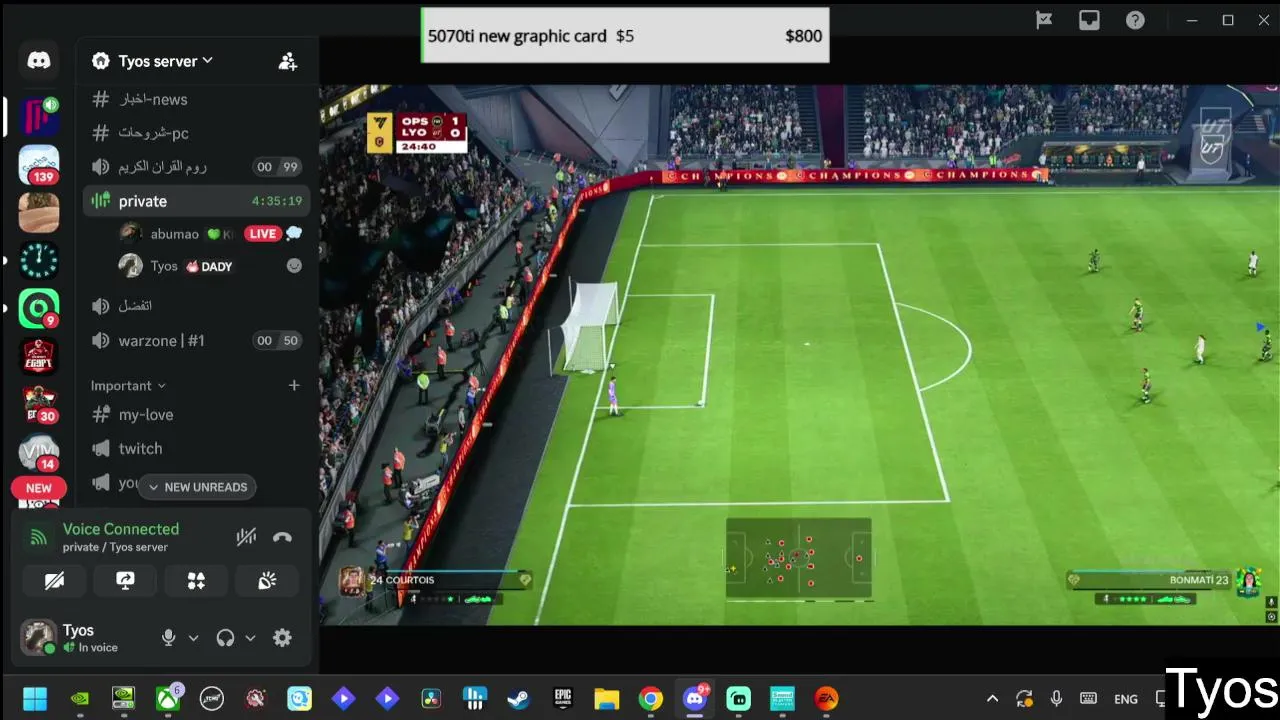
Task: Select the private voice channel
Action: tap(195, 201)
